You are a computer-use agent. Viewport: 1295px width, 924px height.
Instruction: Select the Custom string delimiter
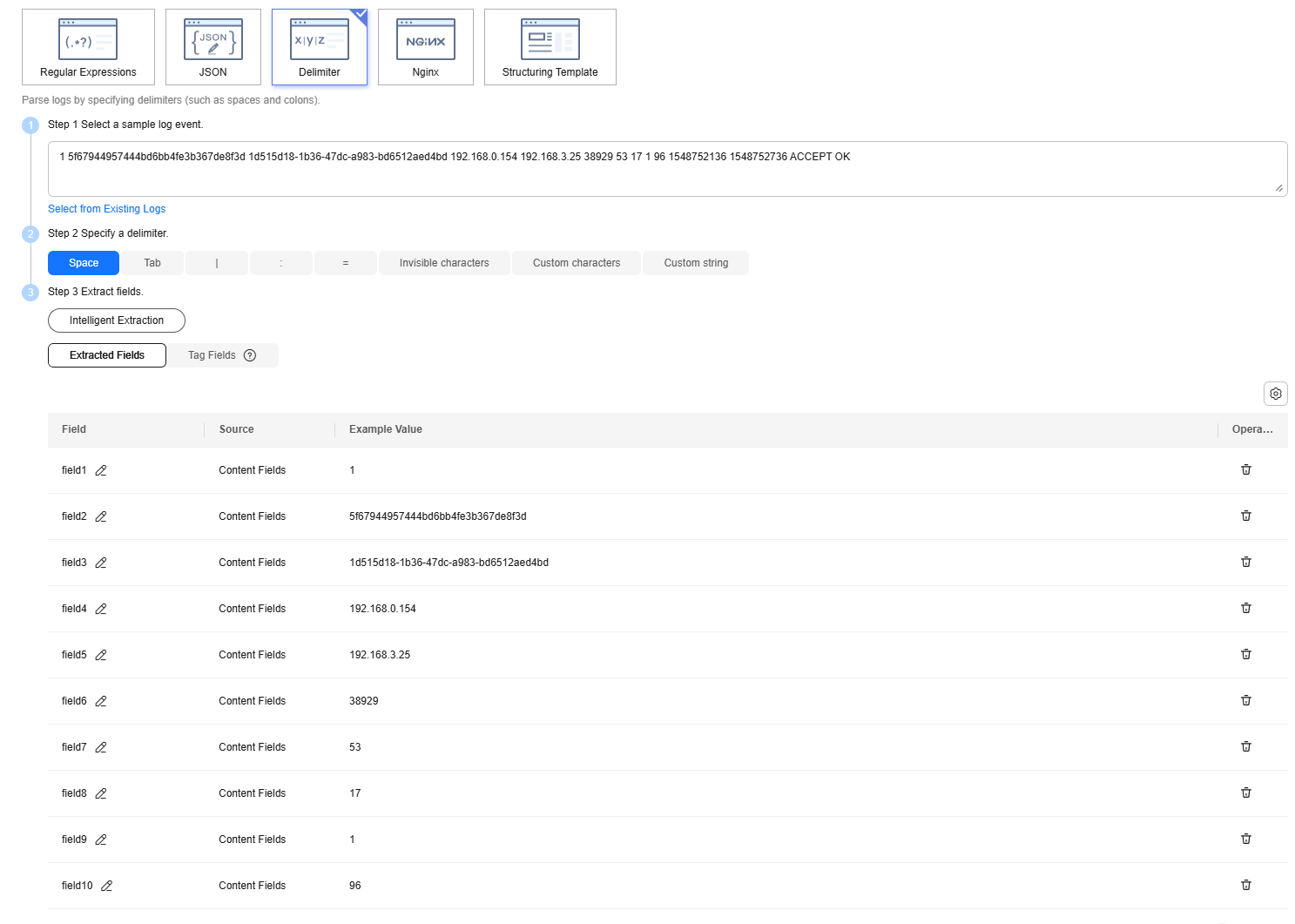coord(696,263)
